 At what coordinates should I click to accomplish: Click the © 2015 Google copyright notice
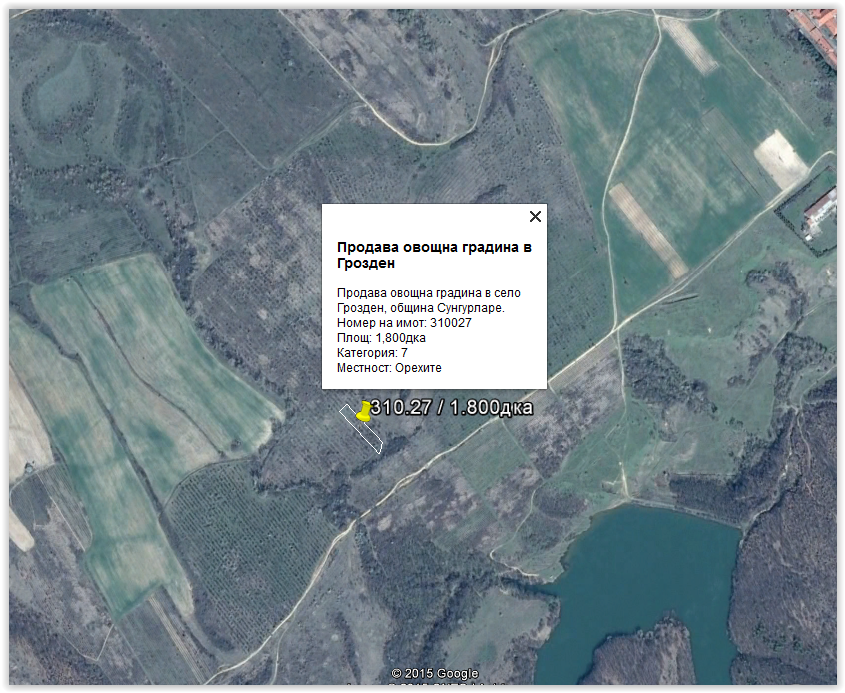[434, 673]
